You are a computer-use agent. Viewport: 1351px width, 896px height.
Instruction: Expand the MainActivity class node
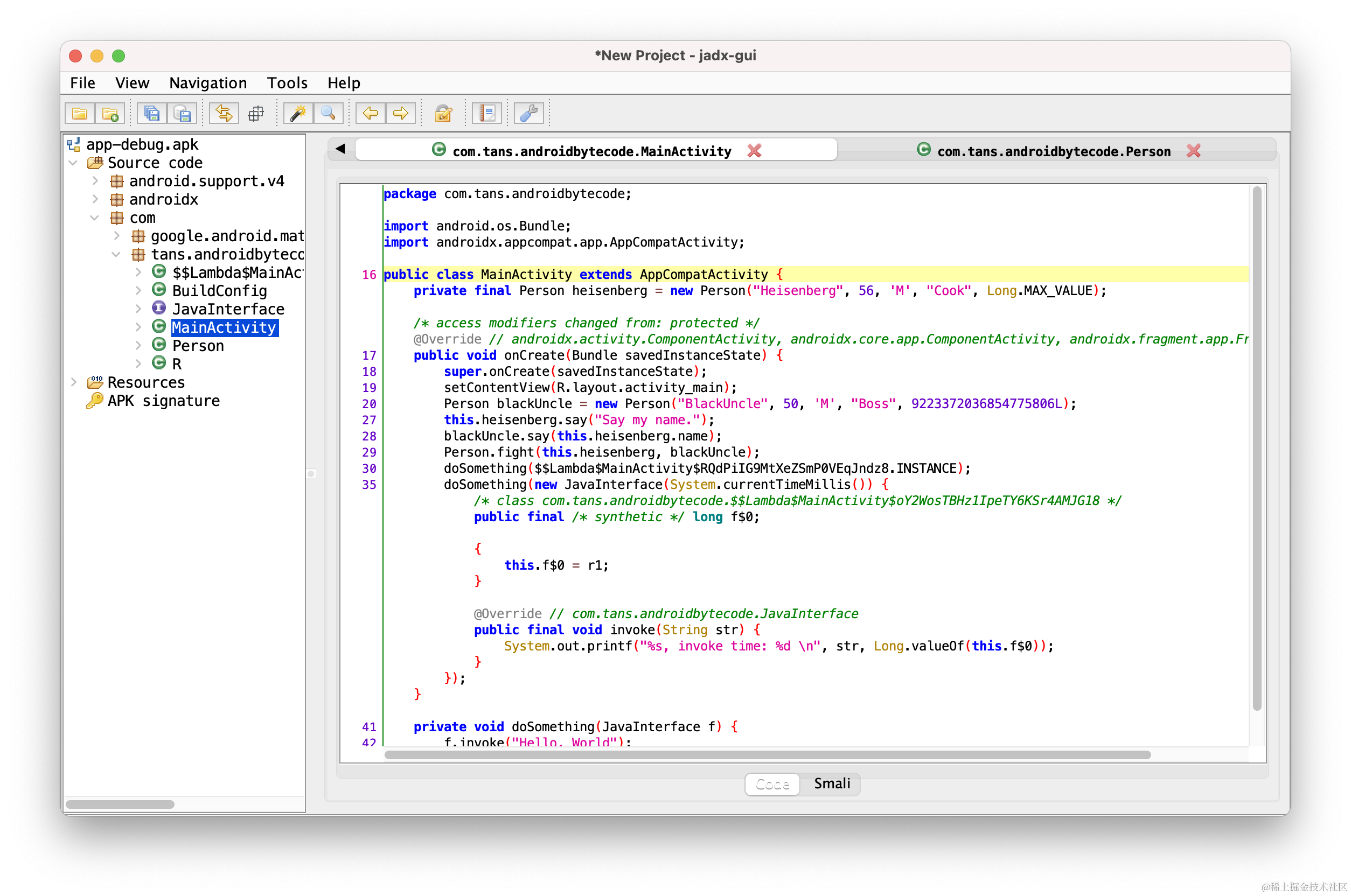[x=138, y=327]
